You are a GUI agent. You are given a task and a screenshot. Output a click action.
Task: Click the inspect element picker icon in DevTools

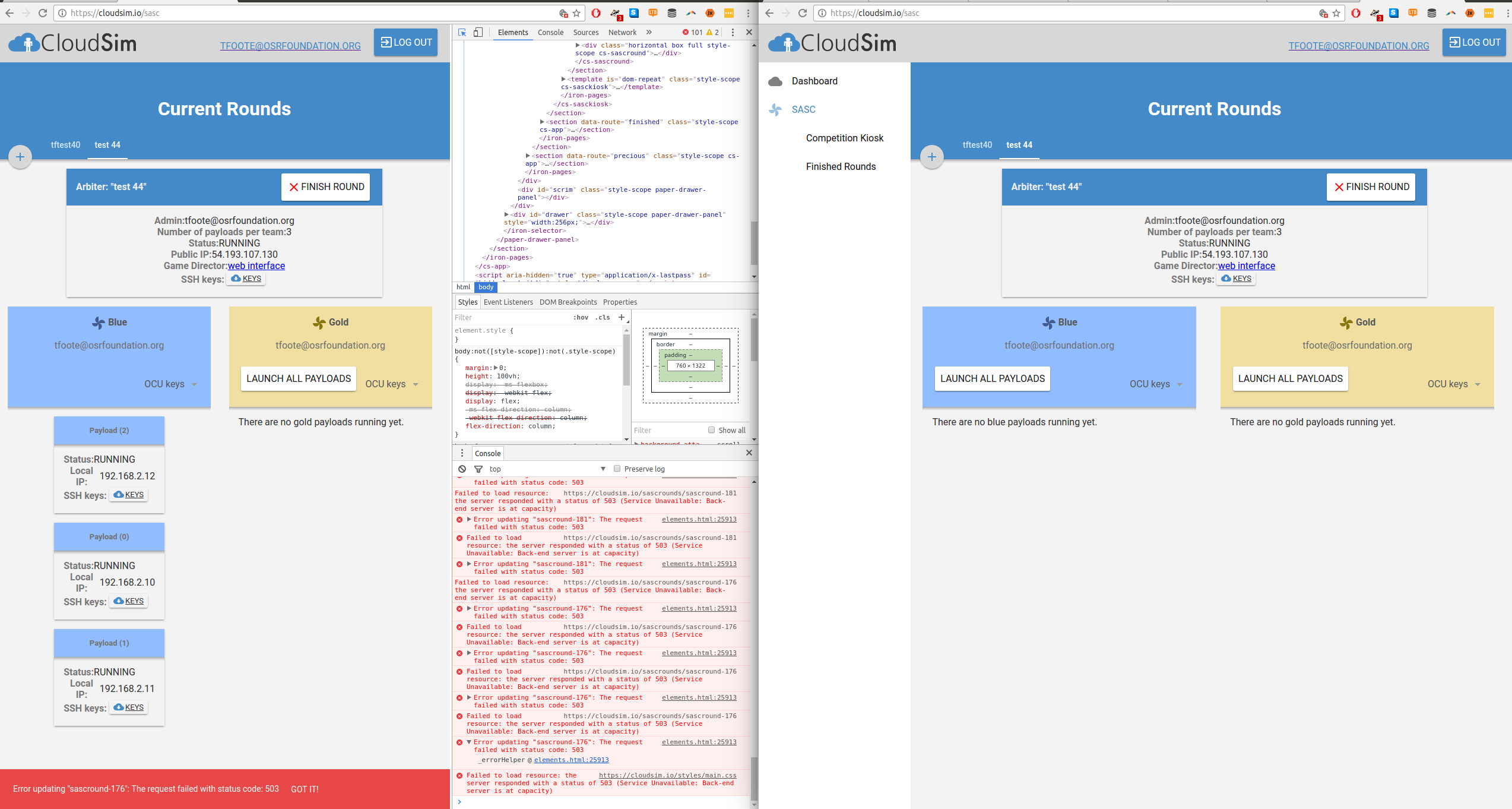pyautogui.click(x=462, y=33)
